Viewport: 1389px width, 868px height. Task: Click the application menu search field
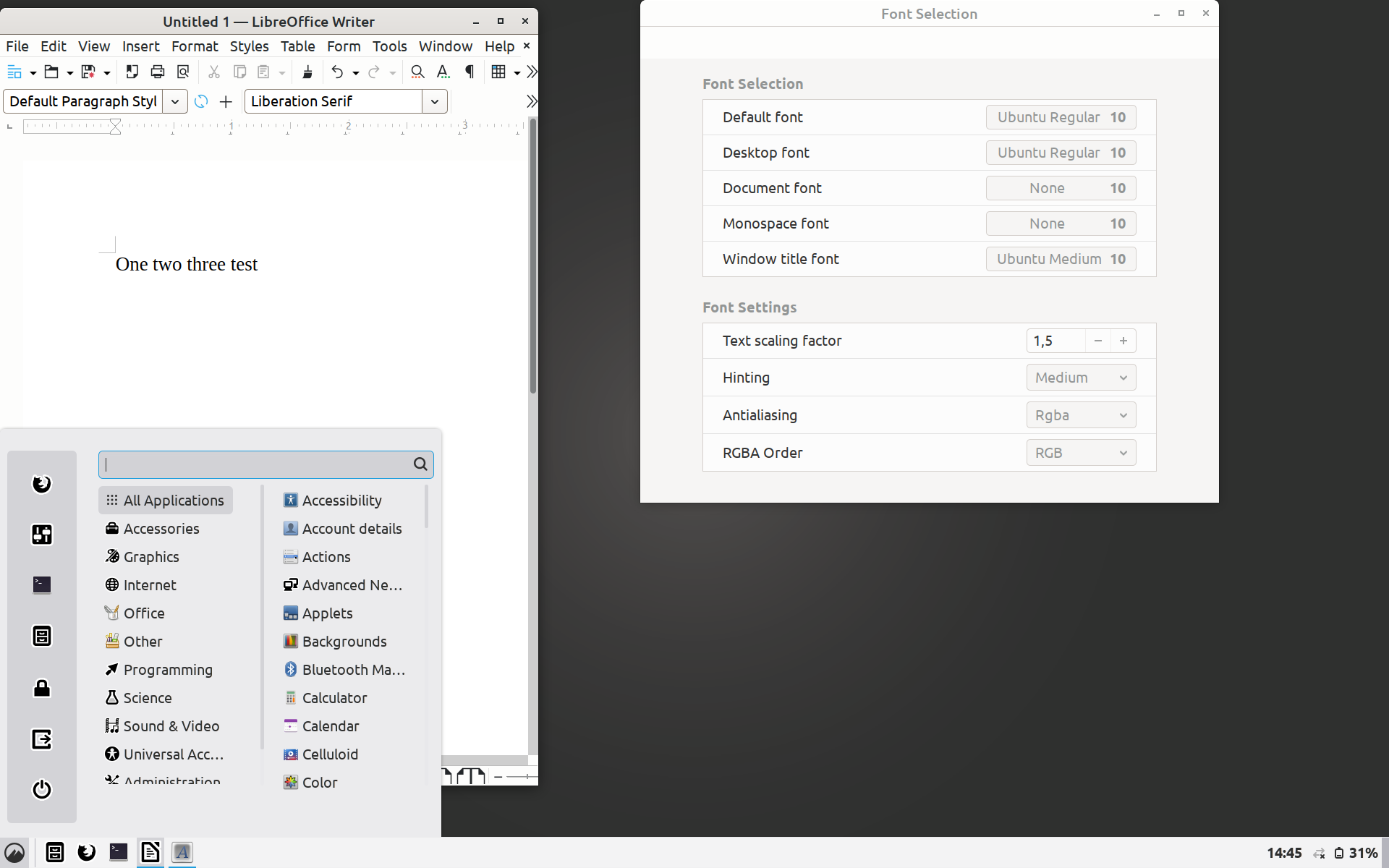click(266, 464)
